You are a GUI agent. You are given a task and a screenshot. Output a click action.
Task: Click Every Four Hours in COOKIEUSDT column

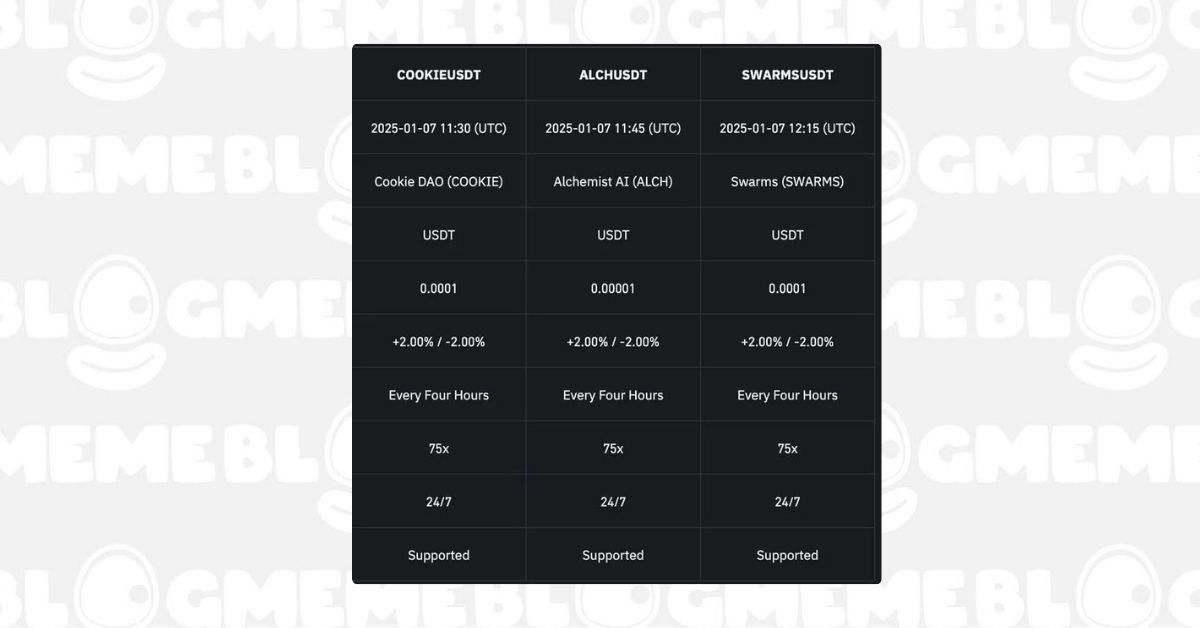438,395
